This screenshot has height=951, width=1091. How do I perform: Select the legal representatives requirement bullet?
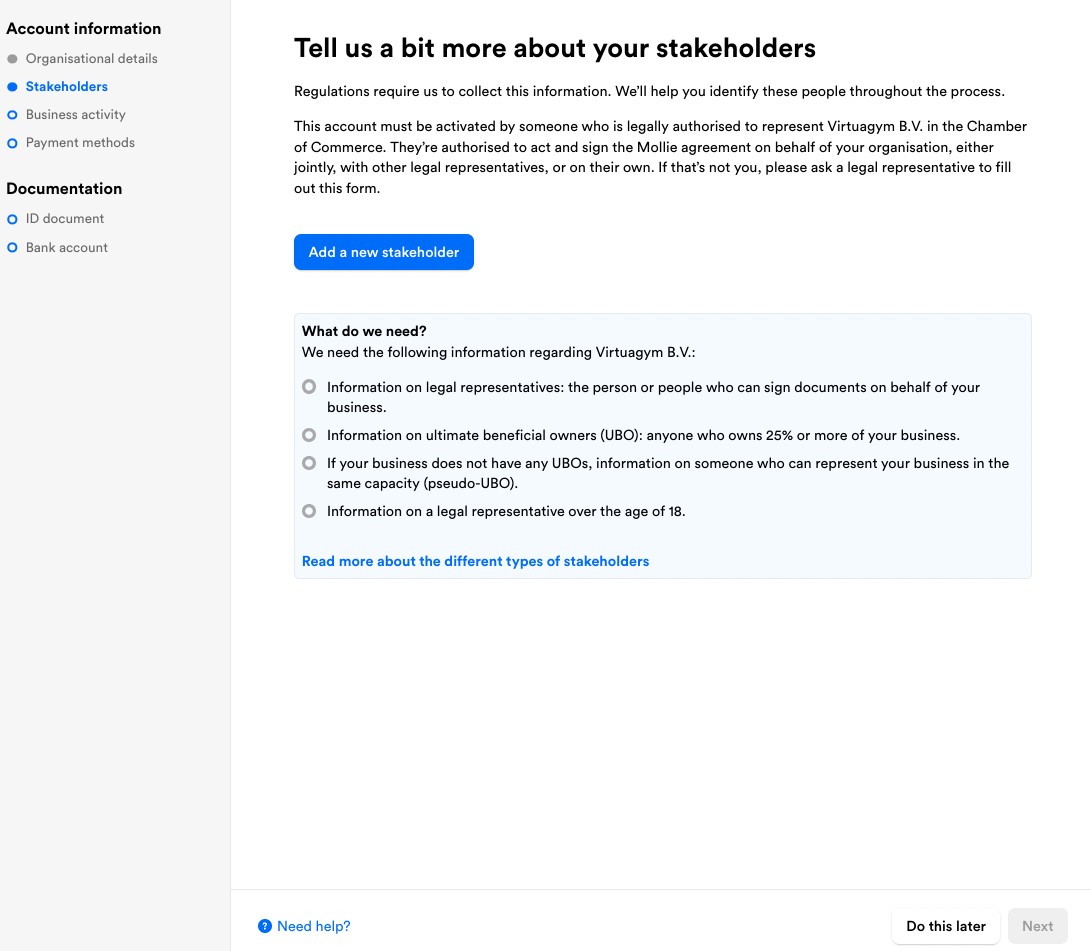tap(309, 387)
